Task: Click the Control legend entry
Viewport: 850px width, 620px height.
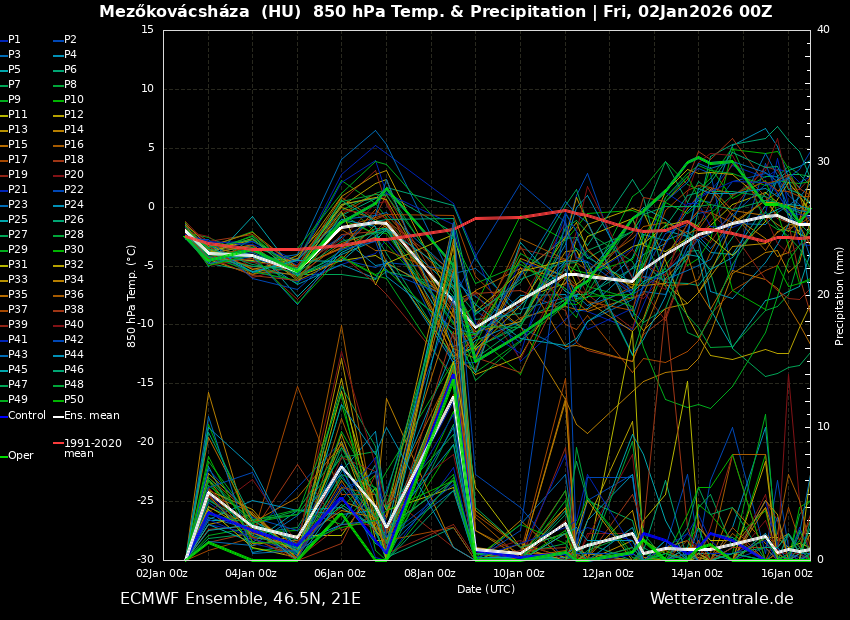Action: (x=27, y=415)
